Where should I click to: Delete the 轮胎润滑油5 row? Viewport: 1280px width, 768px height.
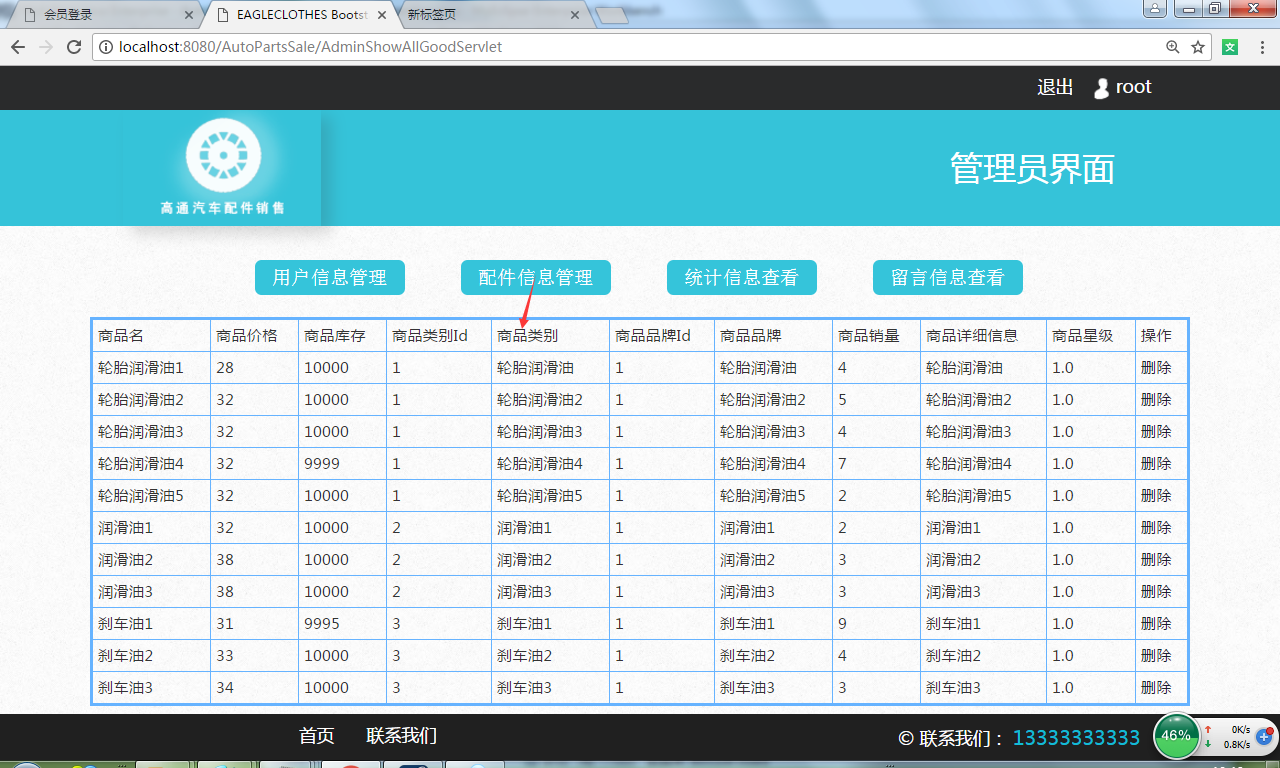[1156, 496]
